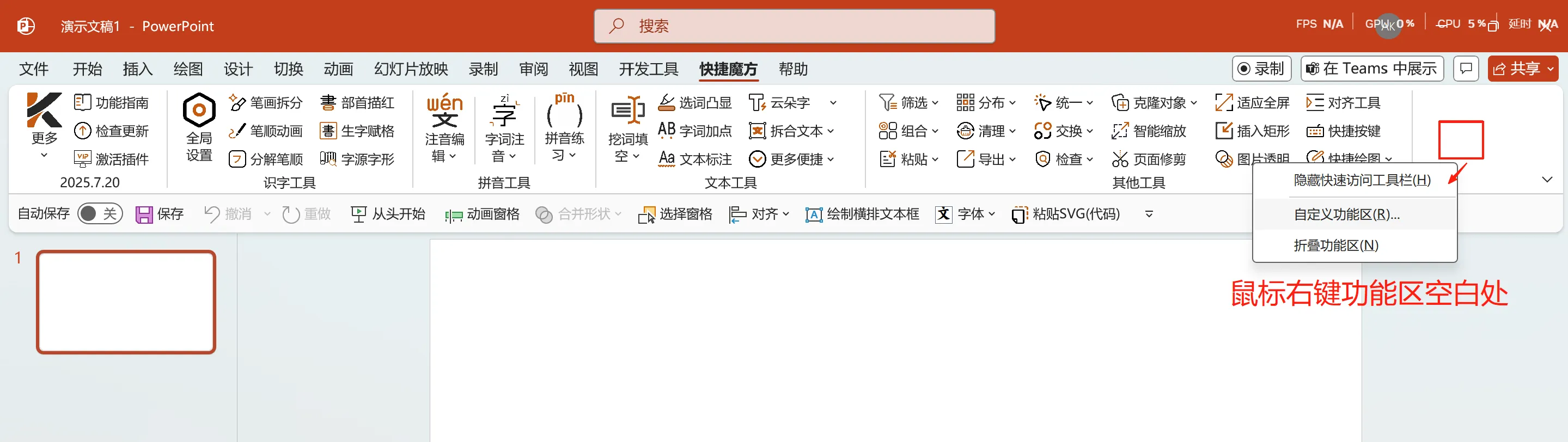Click the 保存 save icon
The width and height of the screenshot is (1568, 442).
(144, 214)
